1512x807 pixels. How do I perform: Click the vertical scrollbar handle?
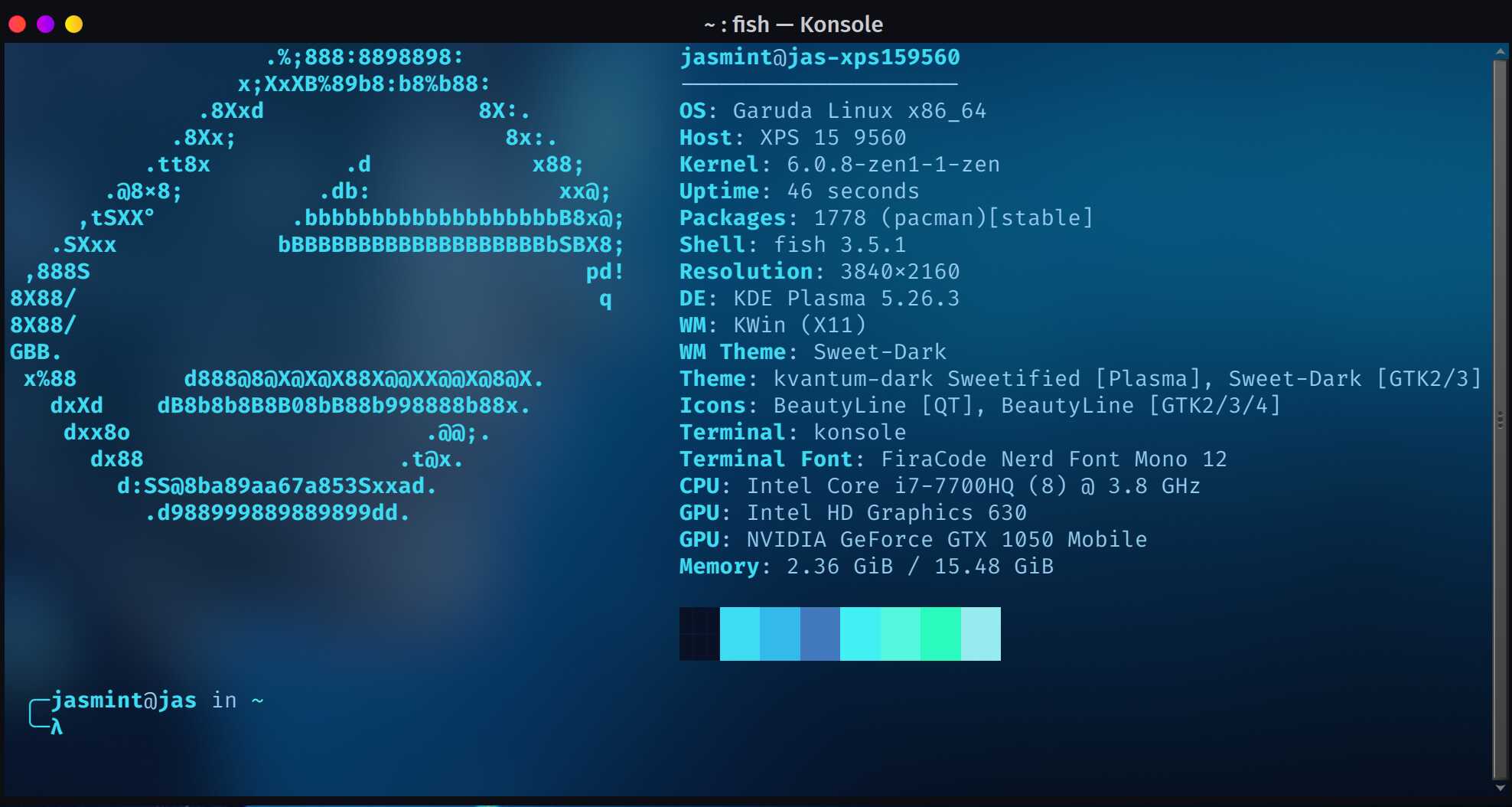coord(1500,419)
